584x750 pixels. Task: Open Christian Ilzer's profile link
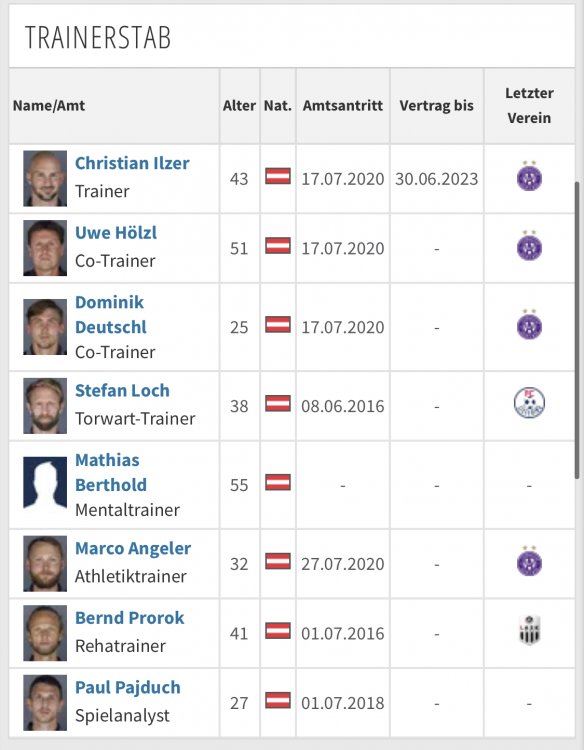point(132,163)
